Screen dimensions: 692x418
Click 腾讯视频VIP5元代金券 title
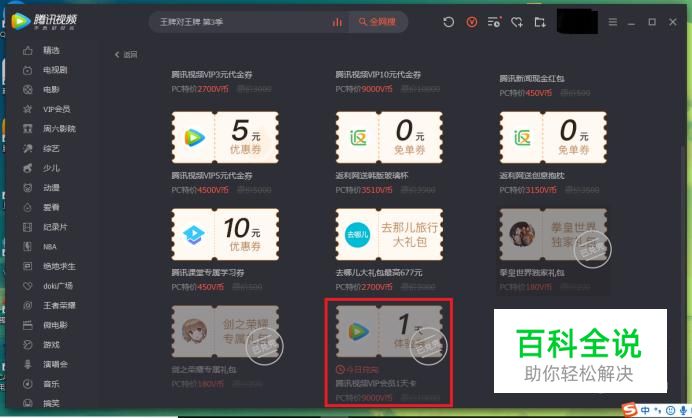point(212,176)
